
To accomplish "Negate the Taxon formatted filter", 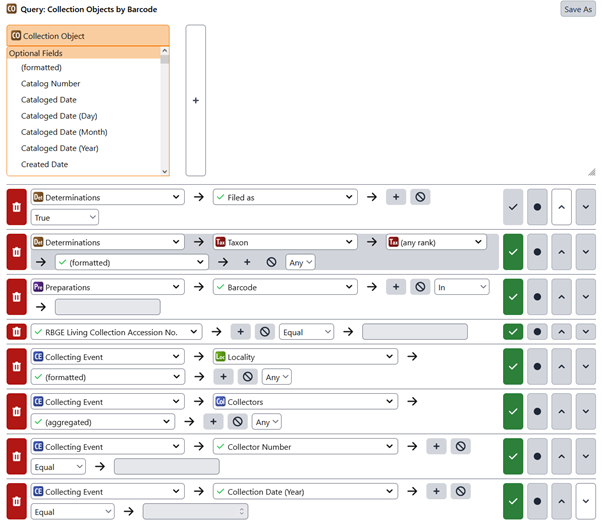I will click(271, 262).
